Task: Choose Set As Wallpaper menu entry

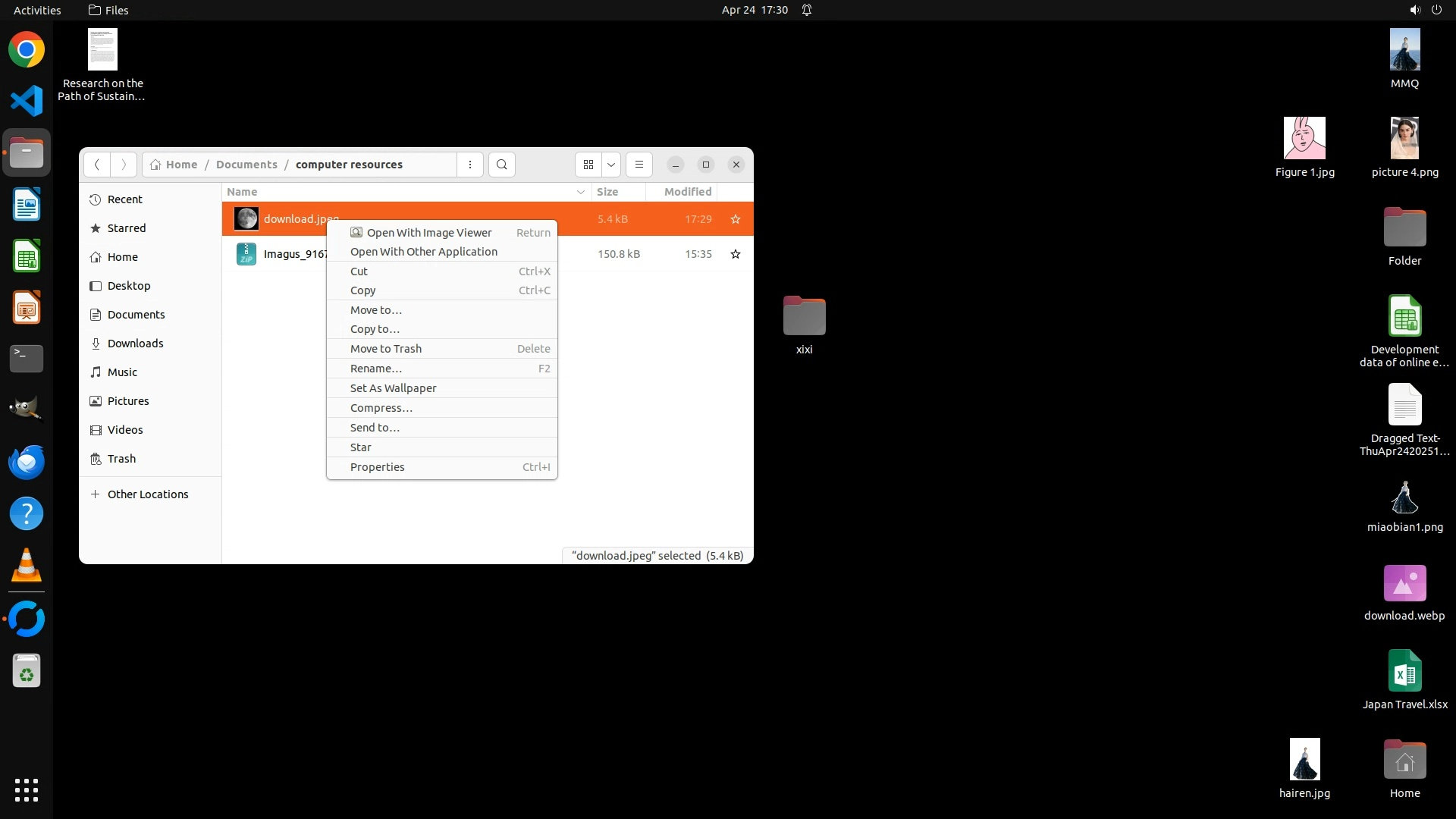Action: click(393, 388)
